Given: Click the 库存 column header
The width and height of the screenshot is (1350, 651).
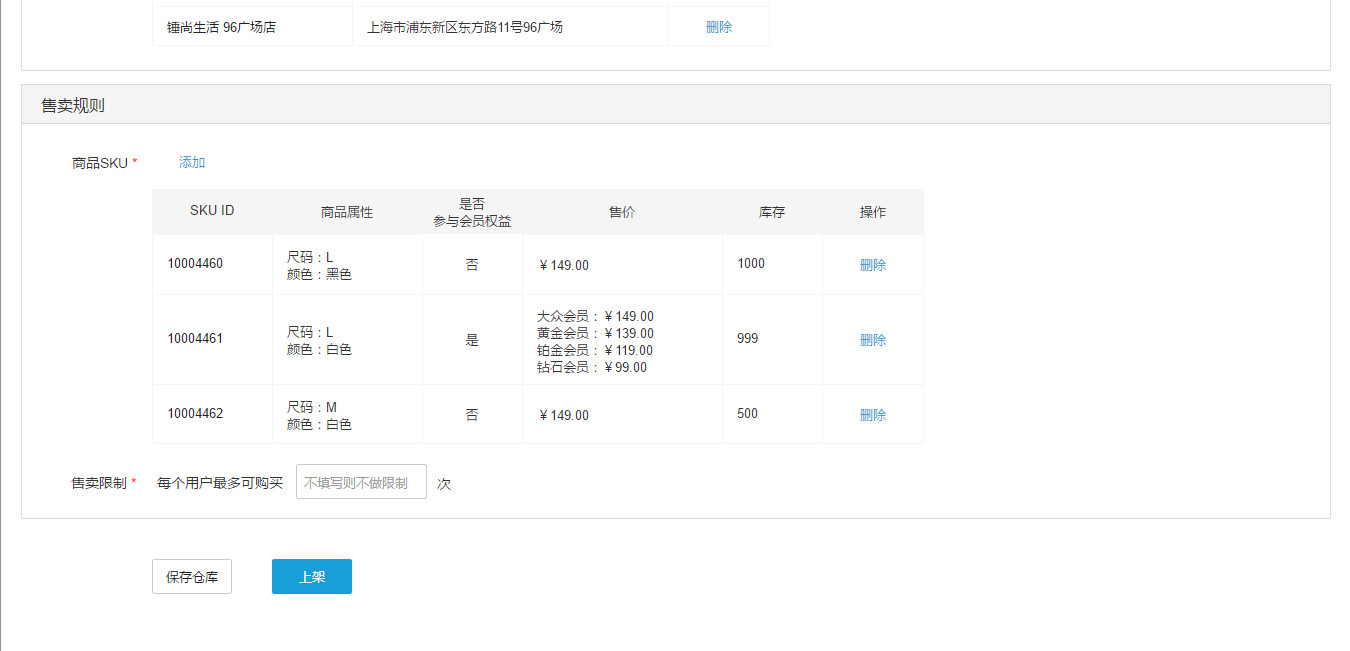Looking at the screenshot, I should (771, 211).
